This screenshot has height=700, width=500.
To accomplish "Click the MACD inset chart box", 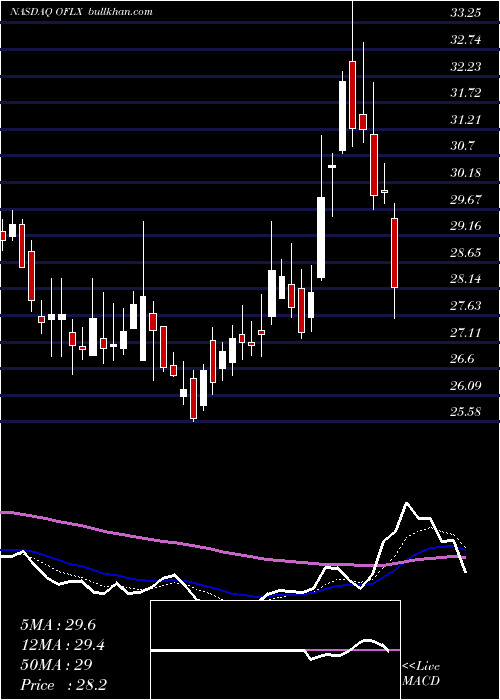I will pos(275,650).
